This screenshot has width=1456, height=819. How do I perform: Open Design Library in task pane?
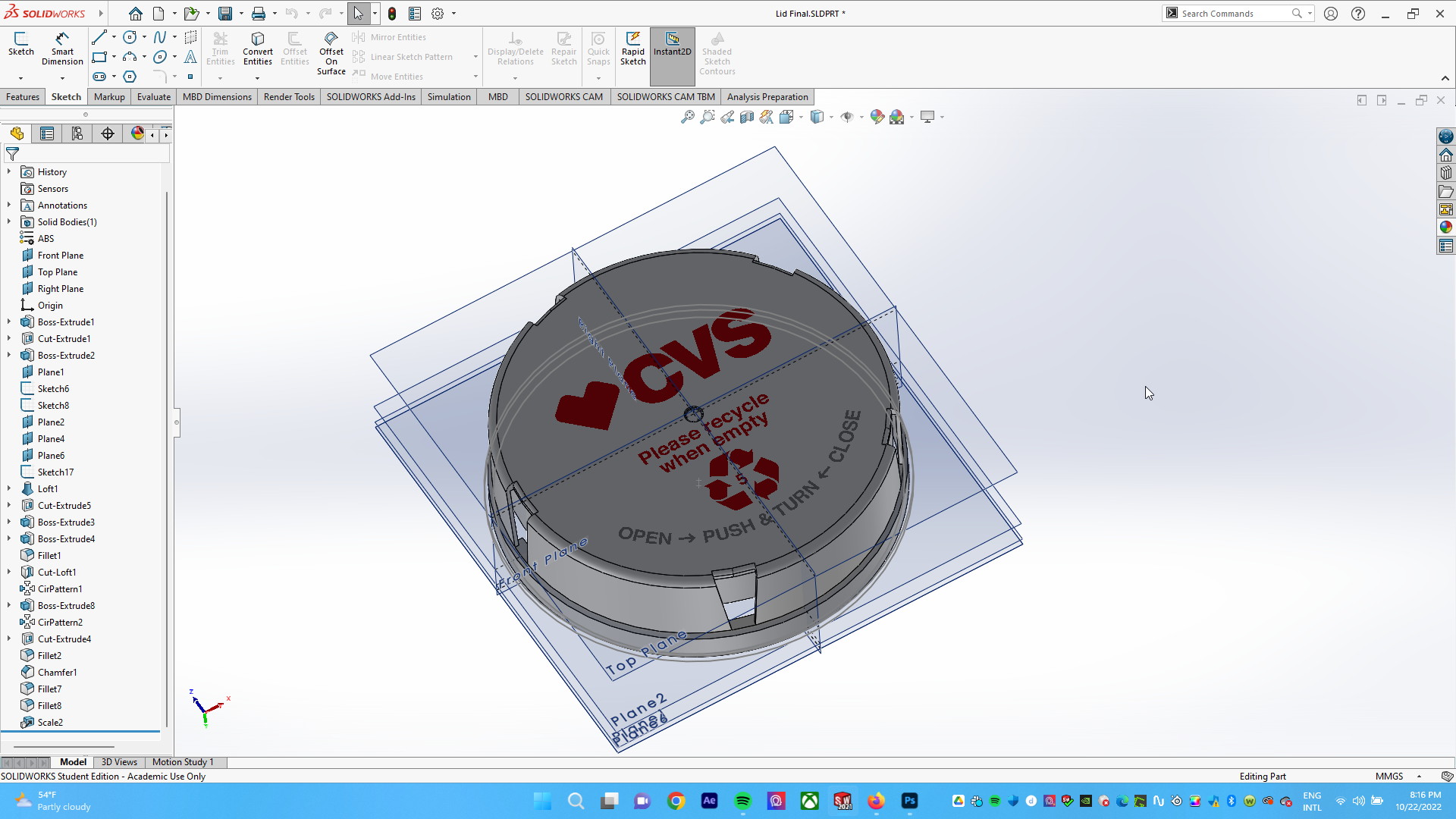[x=1446, y=173]
